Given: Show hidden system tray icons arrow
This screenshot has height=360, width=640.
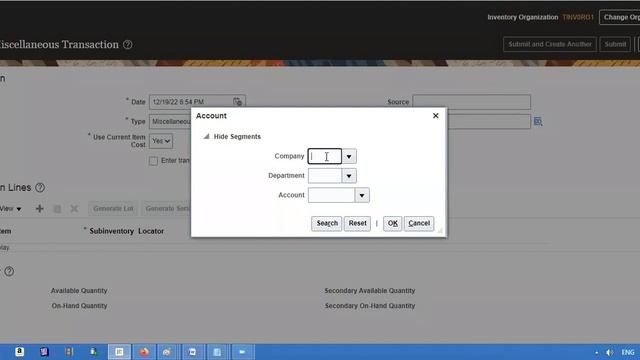Looking at the screenshot, I should [x=597, y=353].
